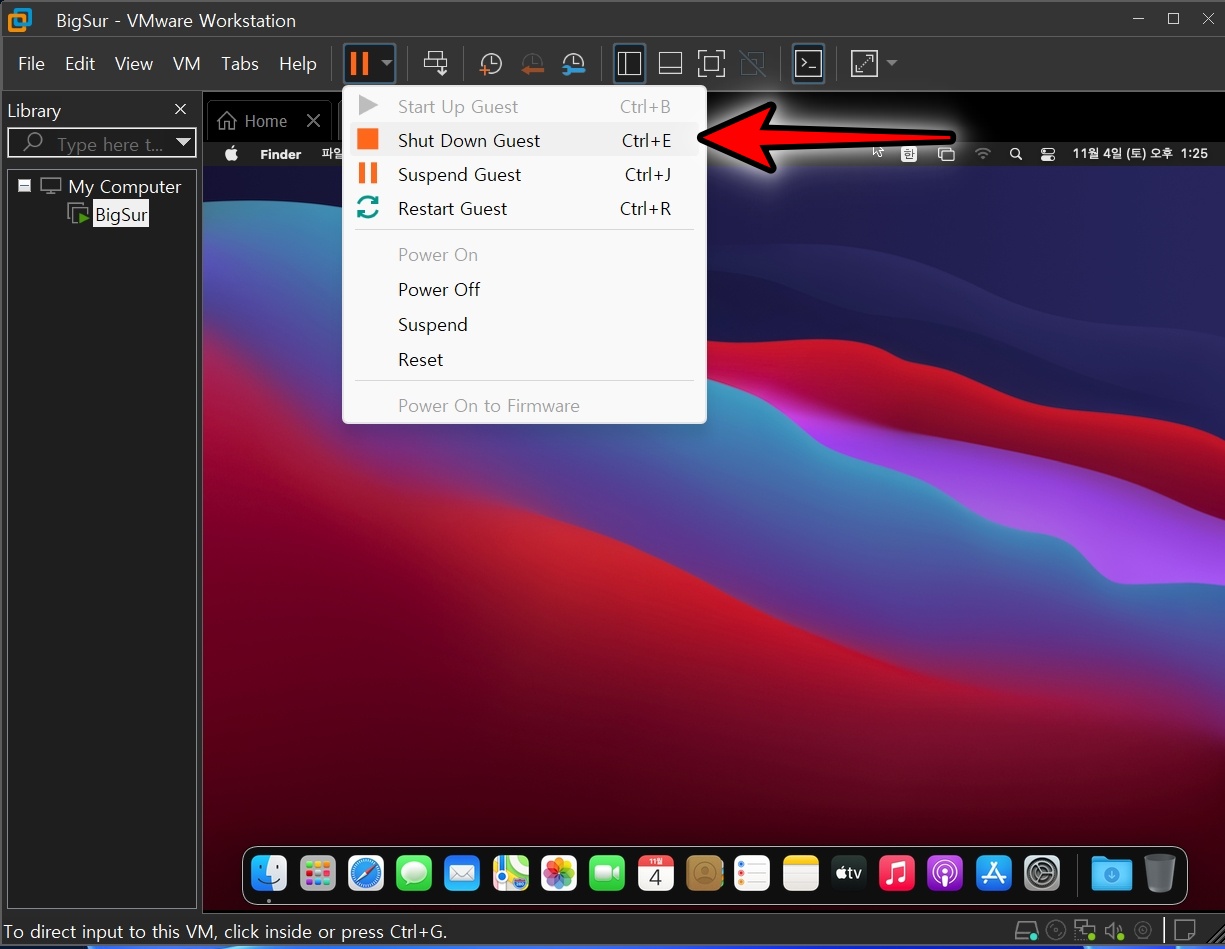Open Music from the Dock
The image size is (1225, 949).
coord(897,874)
